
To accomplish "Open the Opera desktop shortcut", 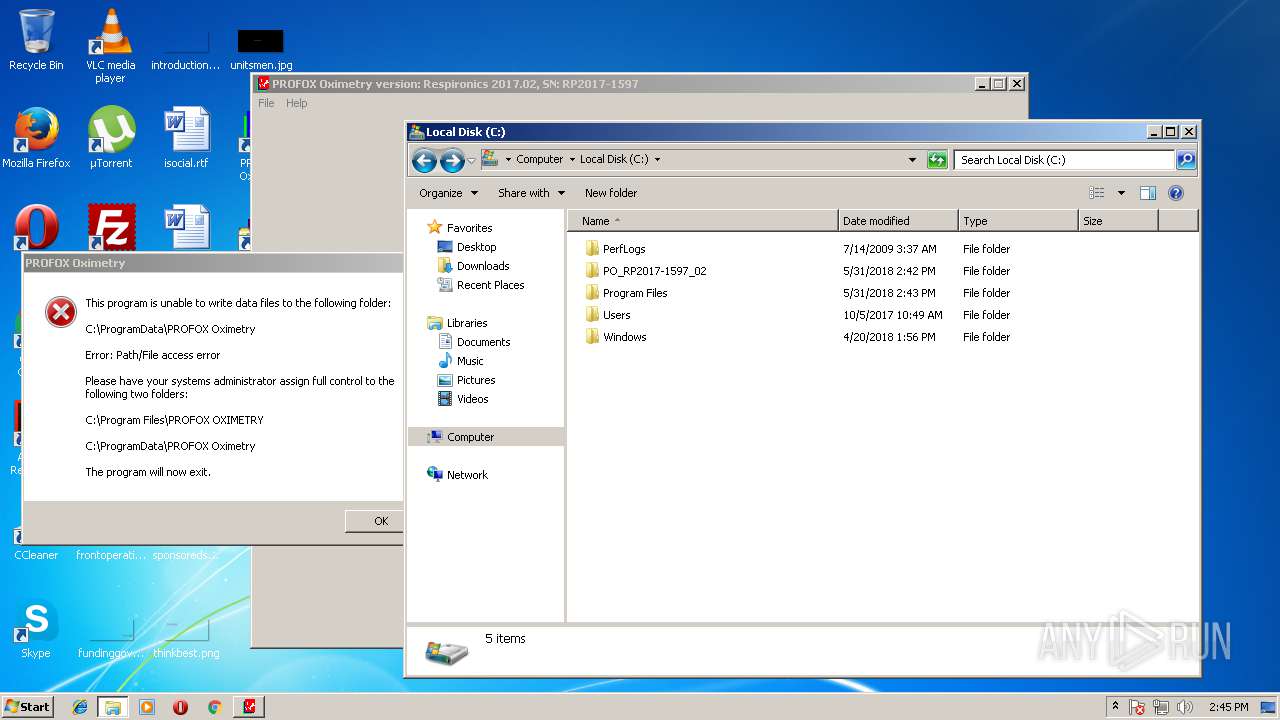I will coord(36,228).
